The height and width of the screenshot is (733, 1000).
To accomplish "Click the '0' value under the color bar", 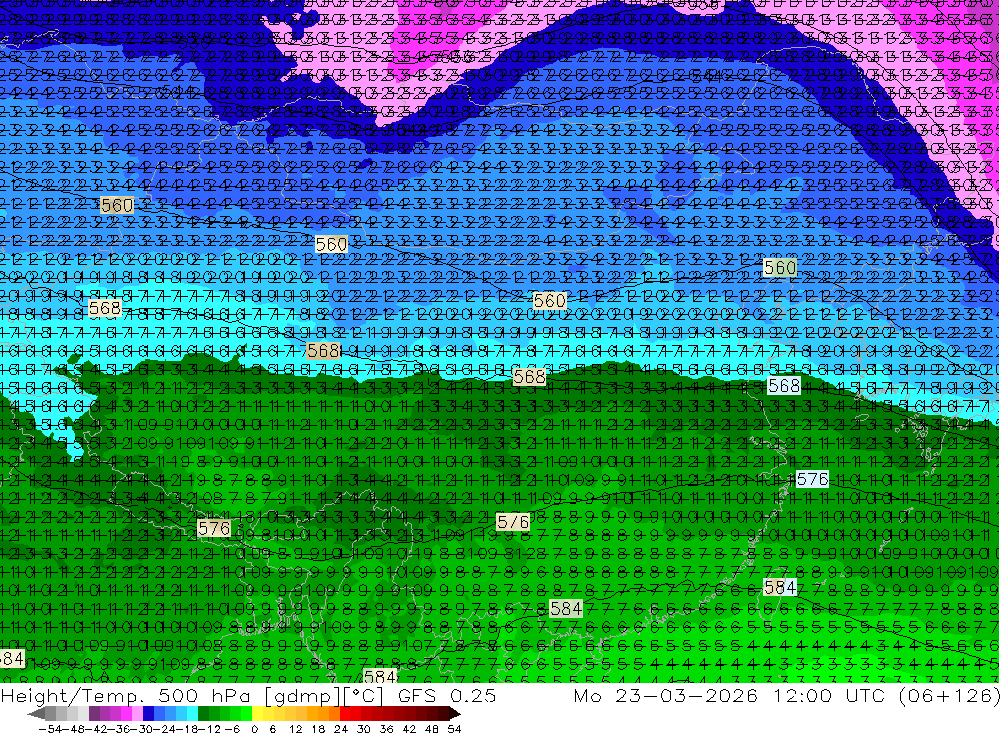I will point(254,729).
